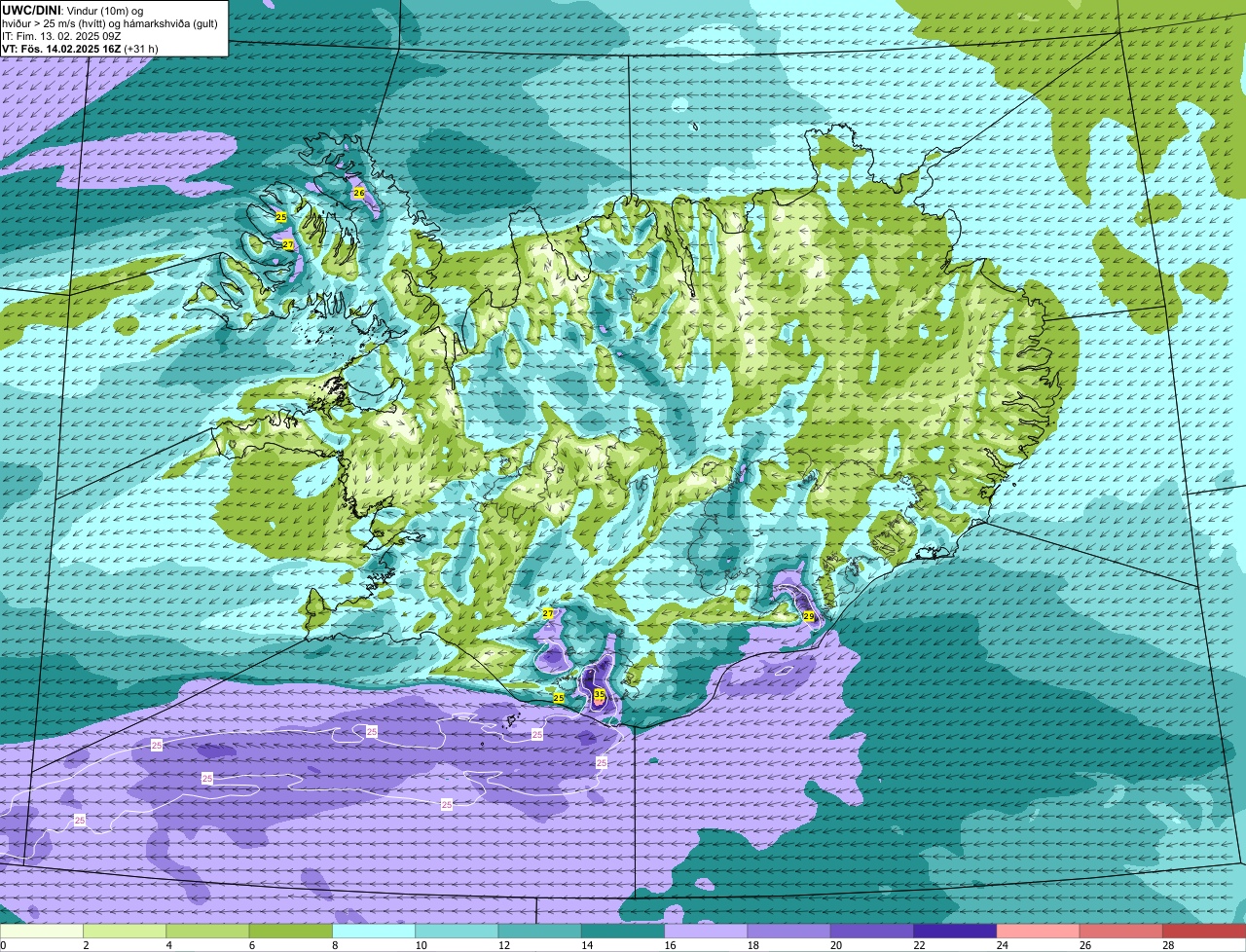Click the 'UWC/DINI: Vindur (10m) og' title line
The image size is (1246, 952).
[73, 10]
